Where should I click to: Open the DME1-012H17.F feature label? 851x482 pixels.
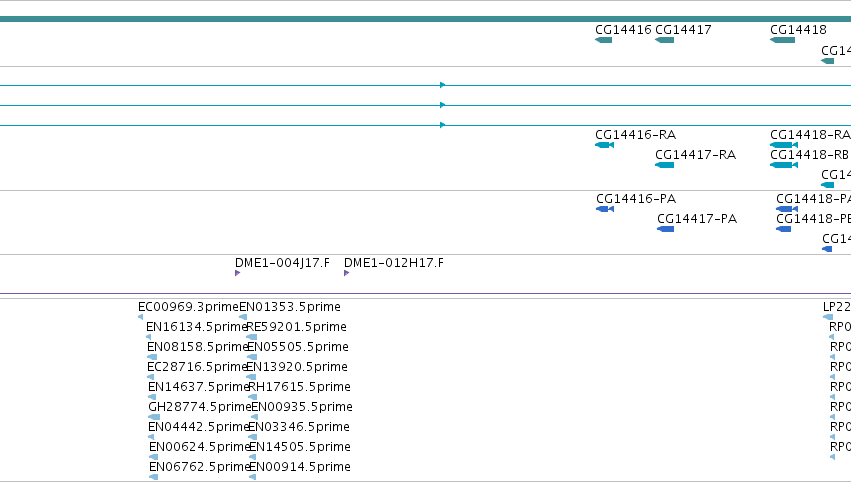pos(394,263)
